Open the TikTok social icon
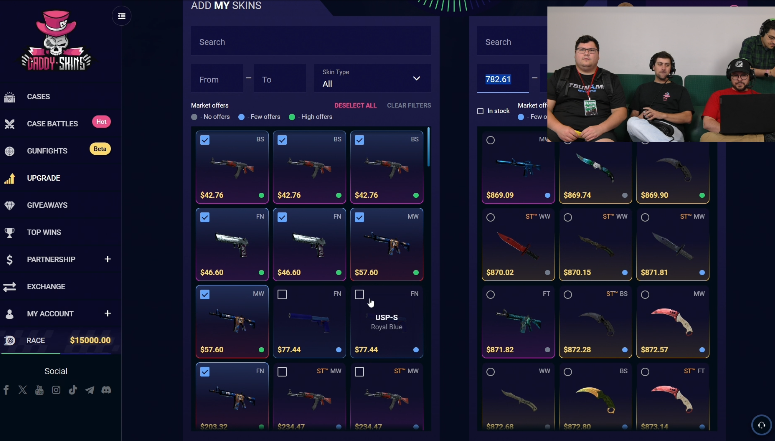Screen dimensions: 775x441 73,390
